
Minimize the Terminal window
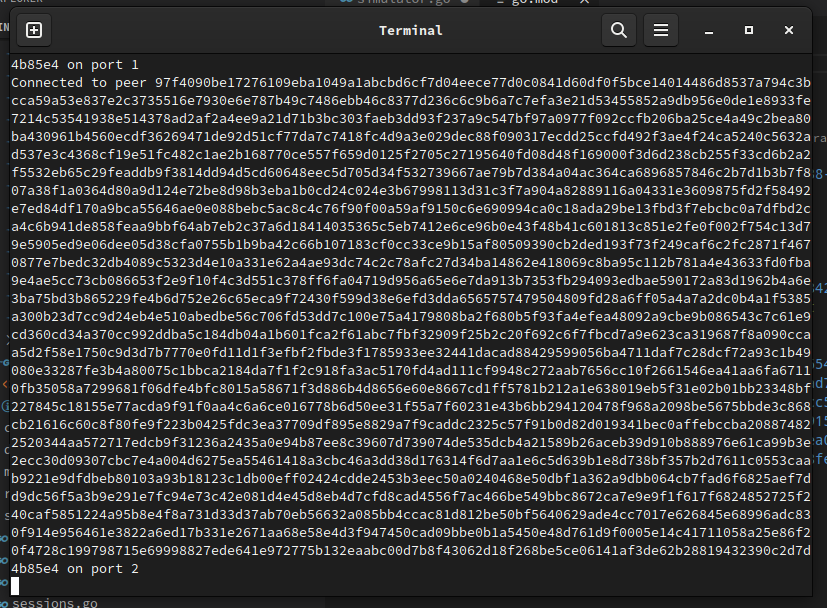point(709,31)
